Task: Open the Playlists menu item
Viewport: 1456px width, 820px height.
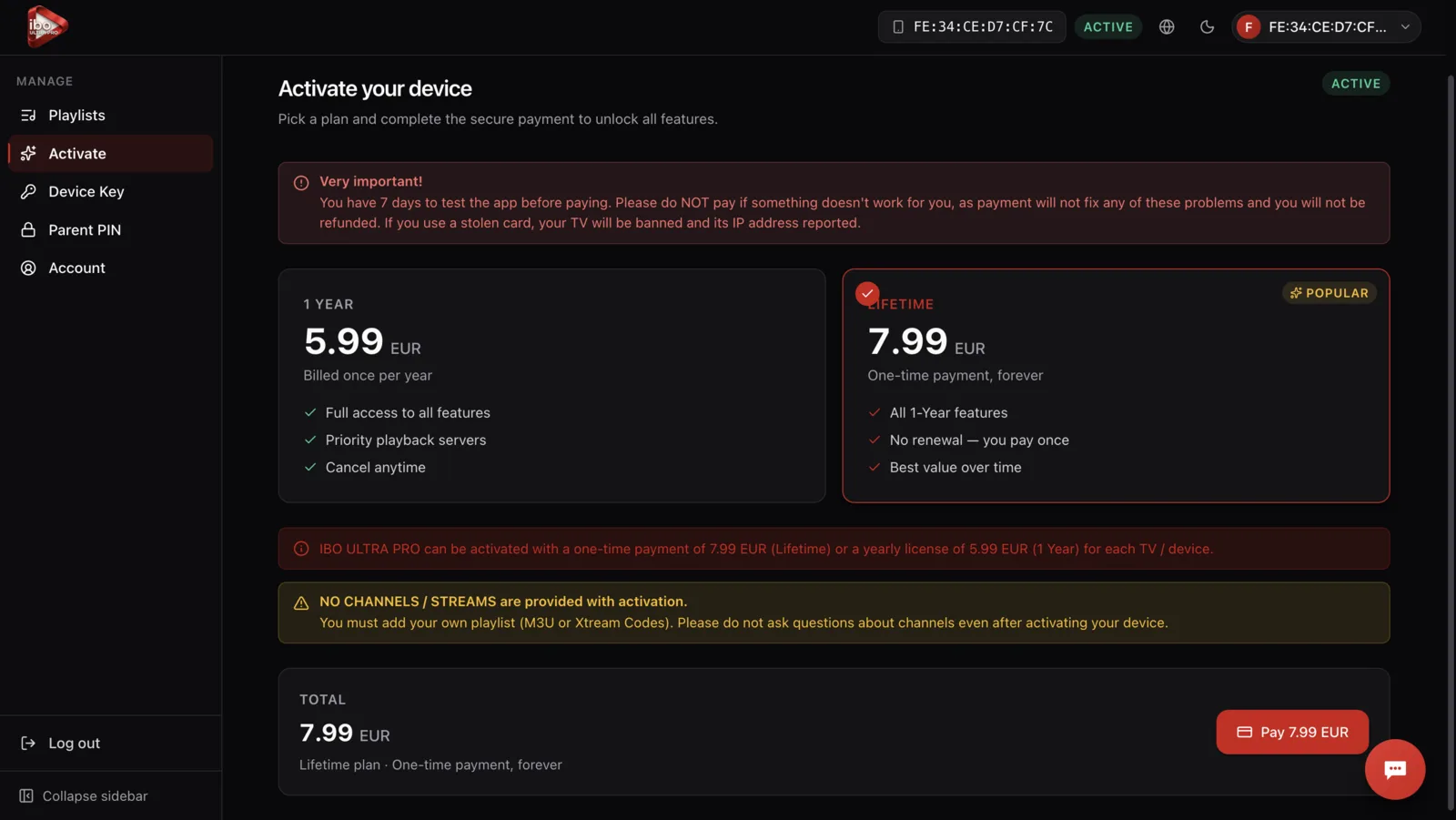Action: [110, 116]
